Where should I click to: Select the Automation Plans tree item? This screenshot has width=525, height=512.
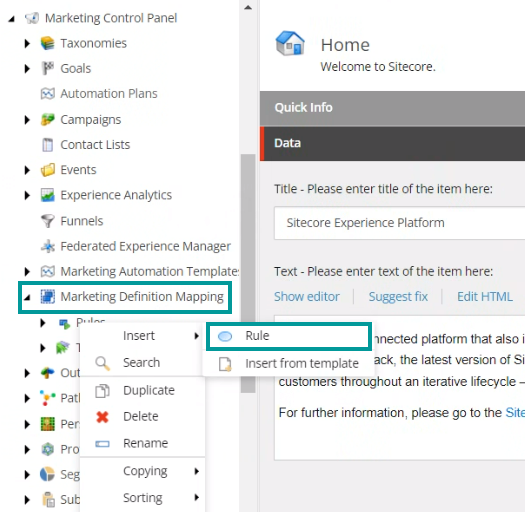[x=108, y=93]
